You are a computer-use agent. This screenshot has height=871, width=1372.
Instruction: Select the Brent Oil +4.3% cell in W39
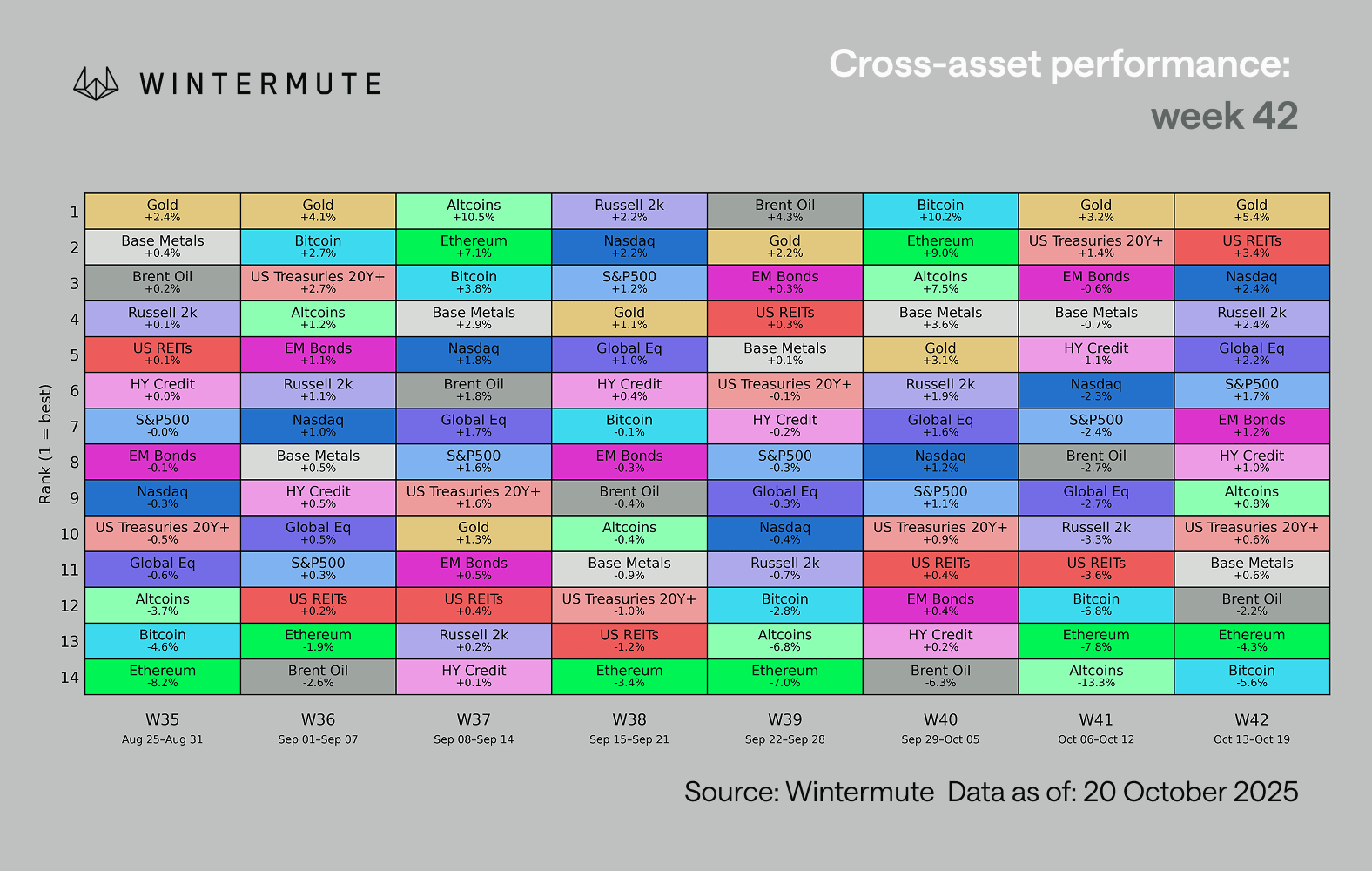785,211
